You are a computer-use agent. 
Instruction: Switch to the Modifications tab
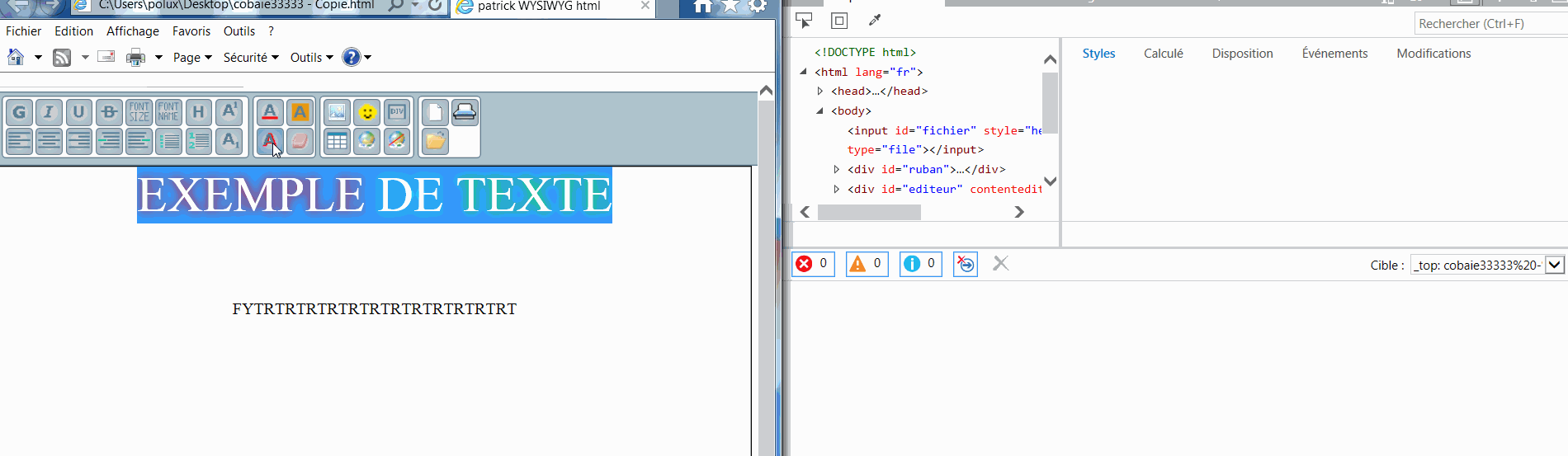pos(1433,54)
